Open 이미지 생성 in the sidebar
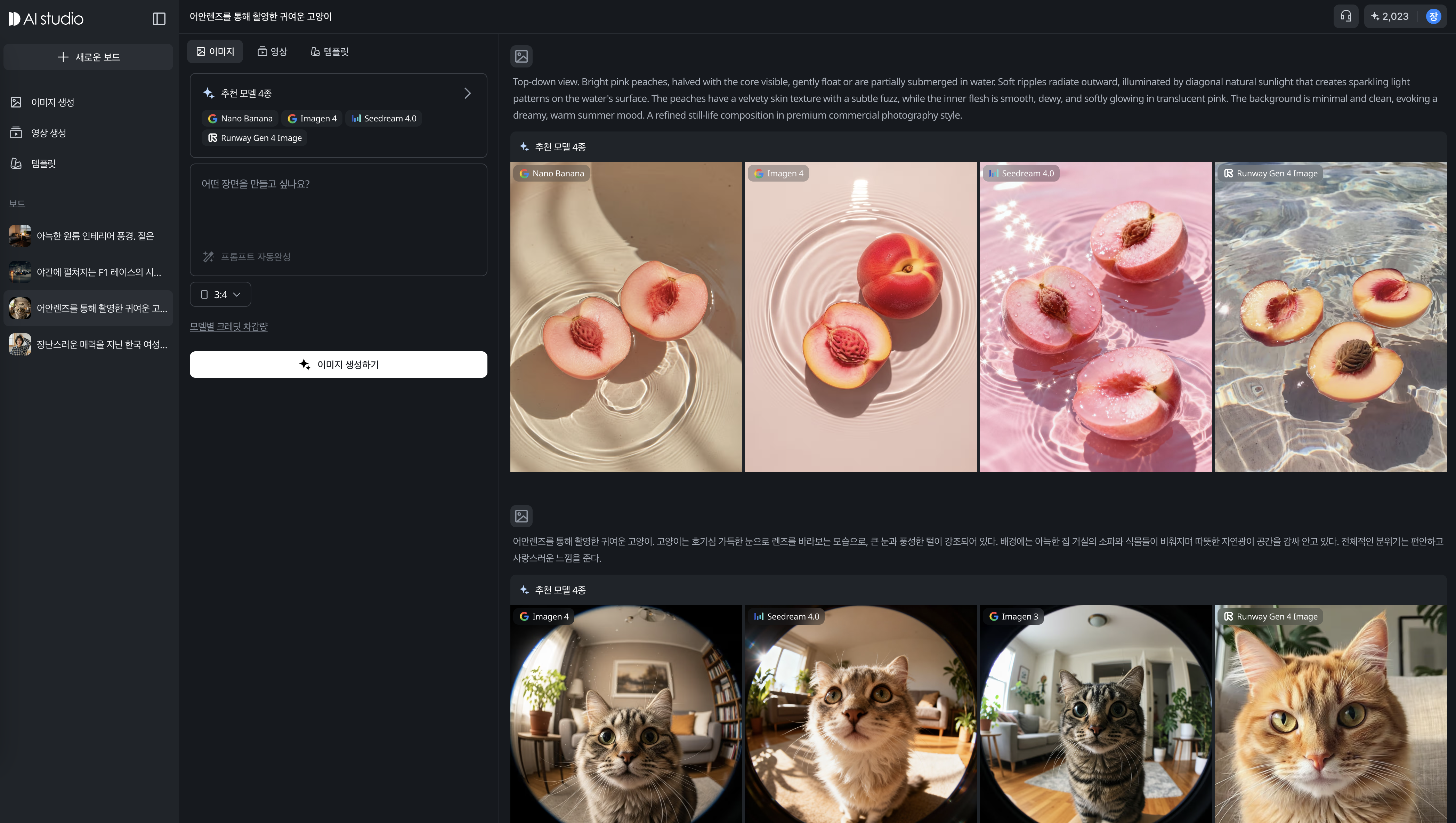Screen dimensions: 1456x823 [52, 102]
